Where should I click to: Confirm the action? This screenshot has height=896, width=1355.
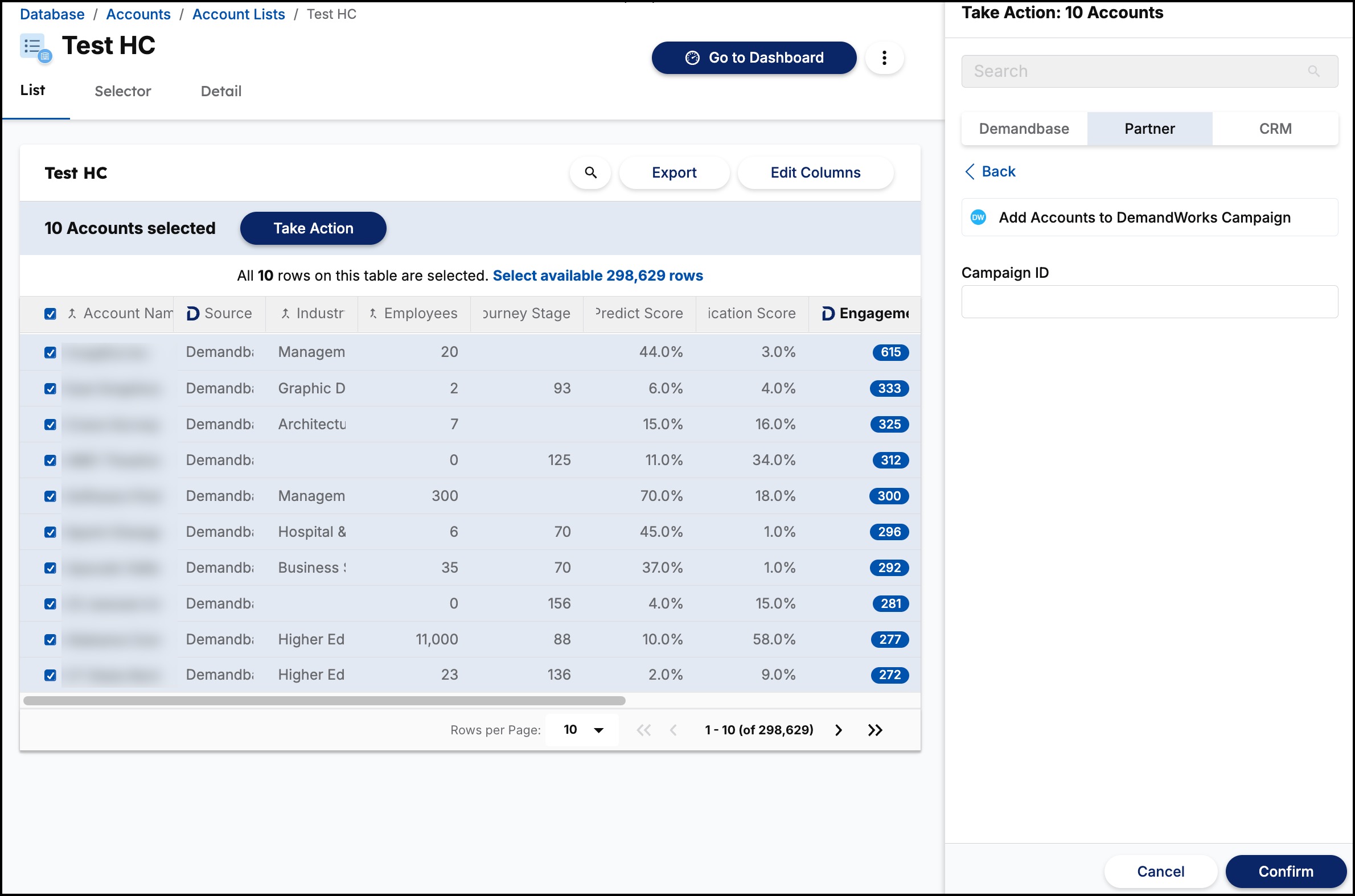point(1286,872)
